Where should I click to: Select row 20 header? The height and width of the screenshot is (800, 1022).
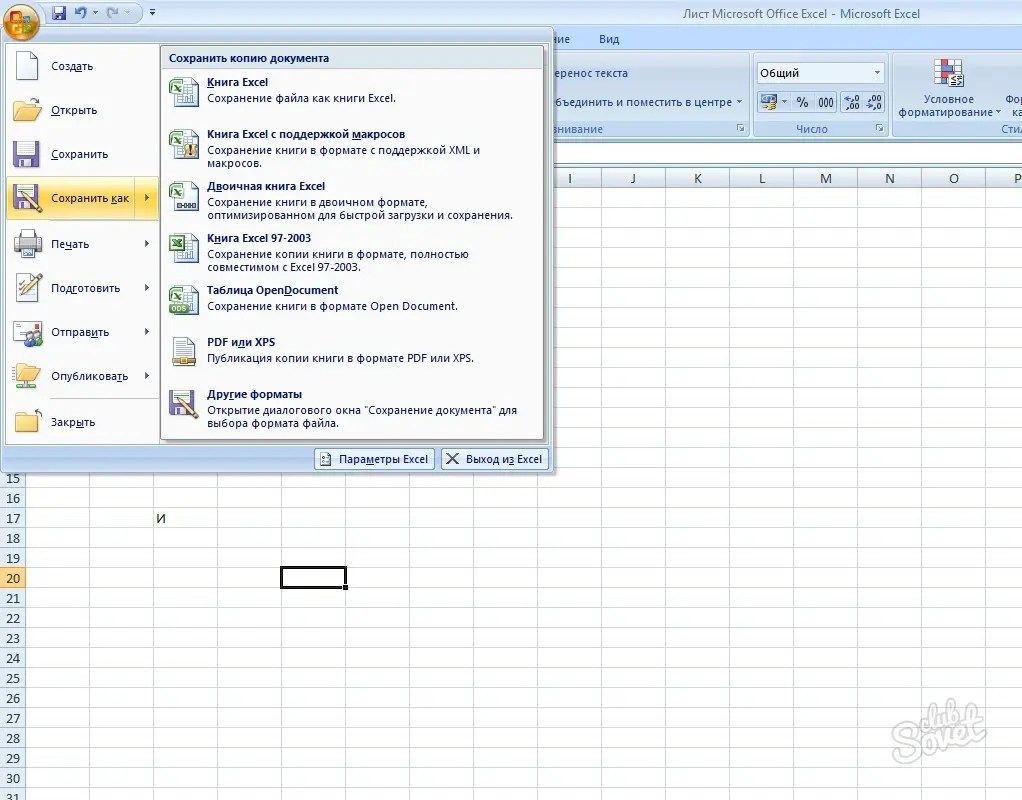pos(13,578)
